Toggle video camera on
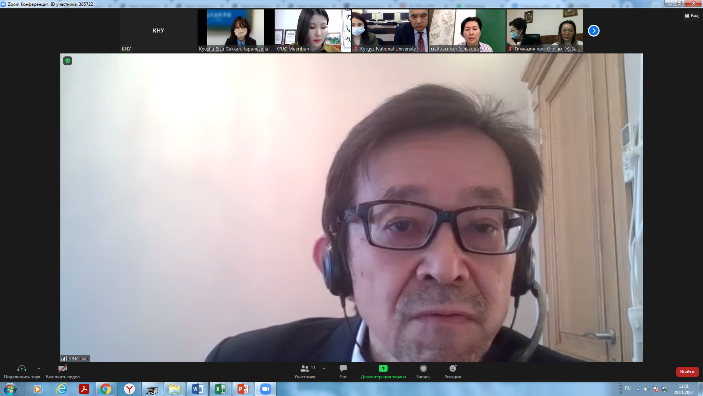 click(x=63, y=371)
